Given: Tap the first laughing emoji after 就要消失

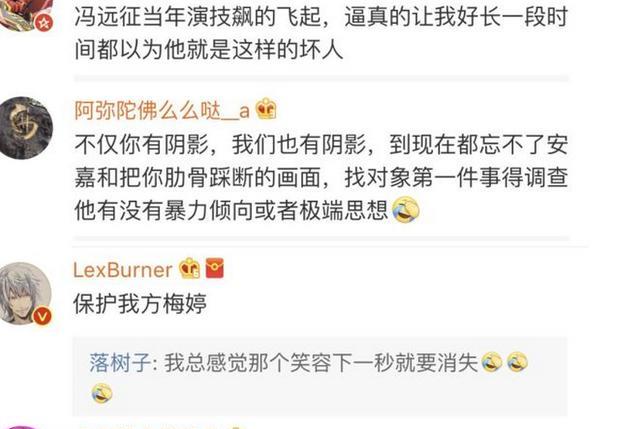Looking at the screenshot, I should coord(491,362).
